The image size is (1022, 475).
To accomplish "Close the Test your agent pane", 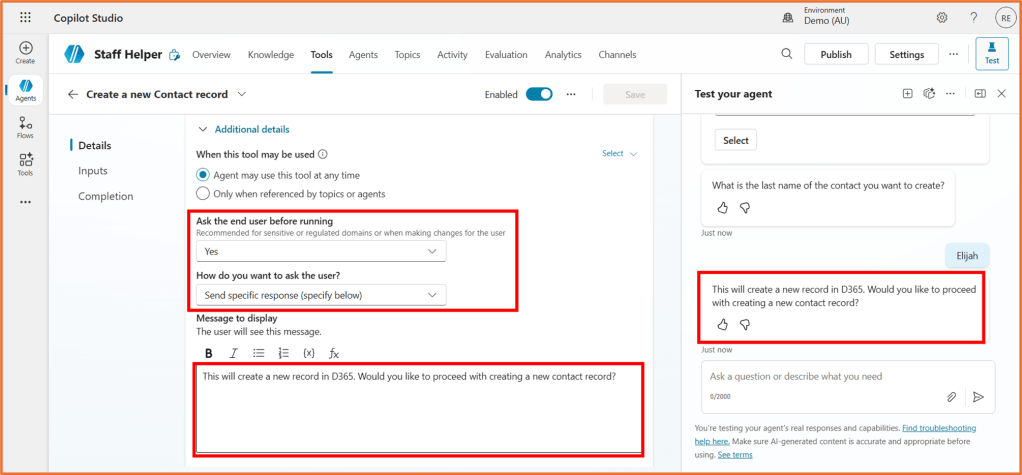I will [1002, 94].
